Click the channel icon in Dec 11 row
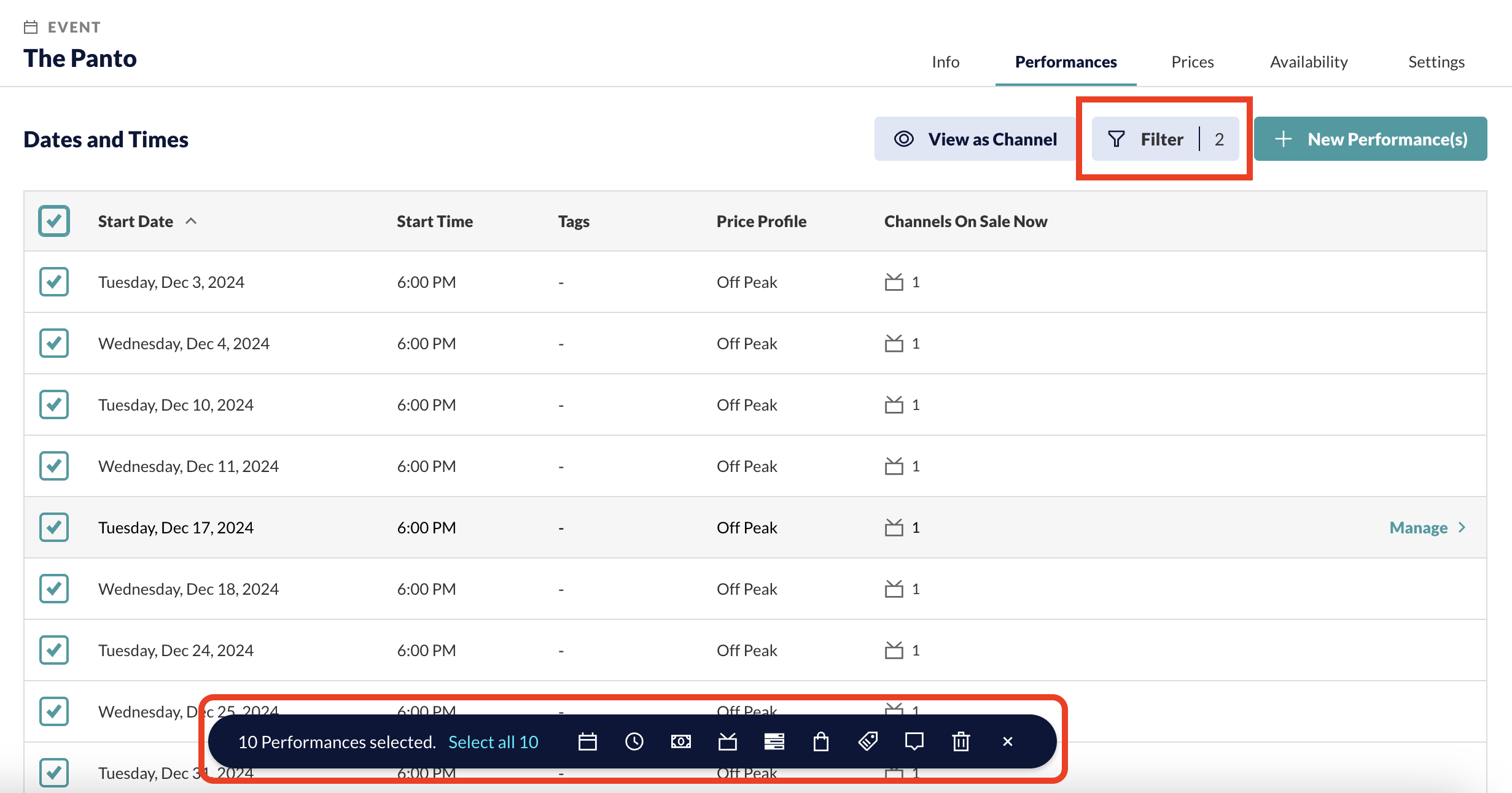This screenshot has height=793, width=1512. point(894,466)
